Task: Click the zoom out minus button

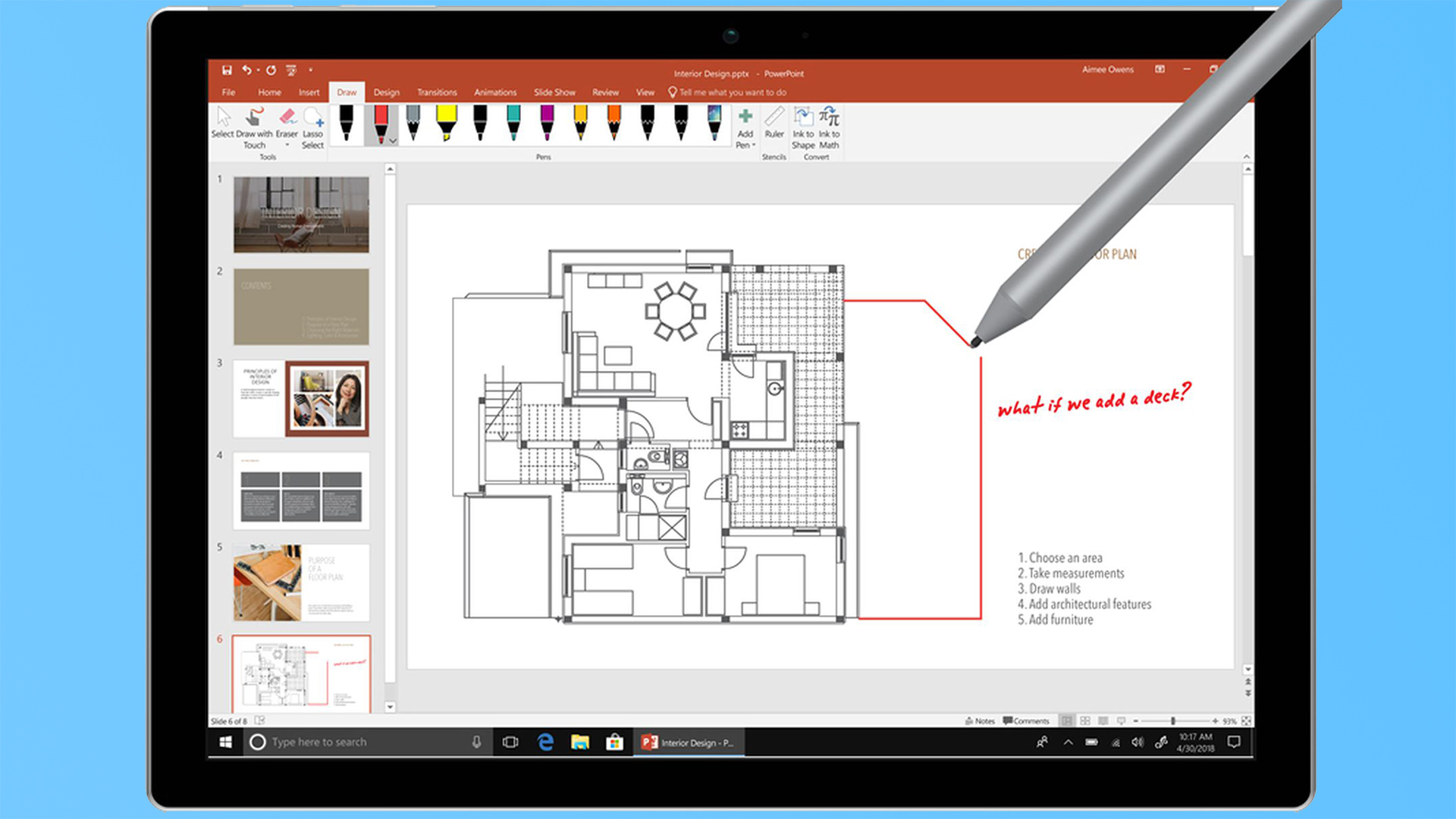Action: point(1135,721)
